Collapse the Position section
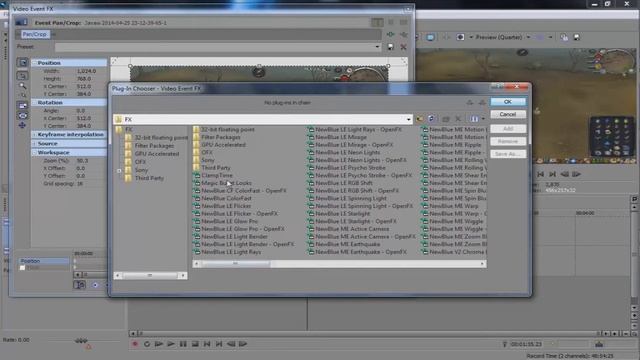The height and width of the screenshot is (360, 640). point(35,63)
